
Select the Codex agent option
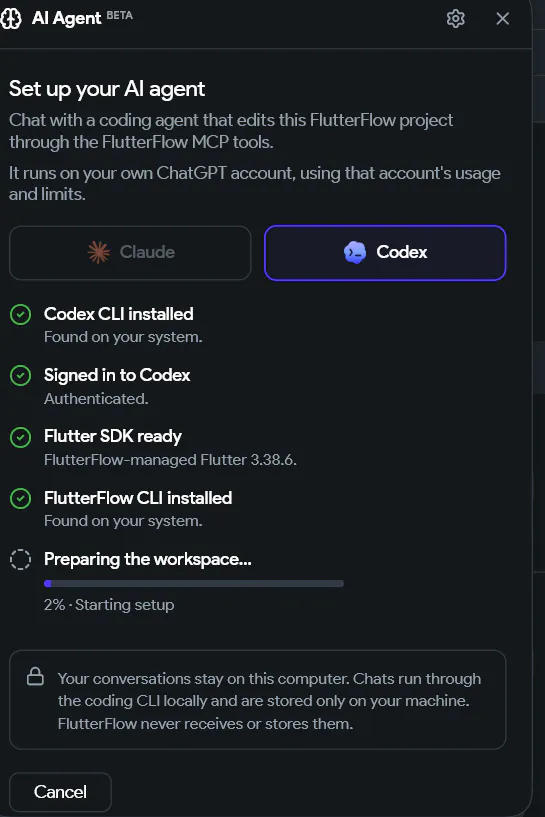pos(385,253)
